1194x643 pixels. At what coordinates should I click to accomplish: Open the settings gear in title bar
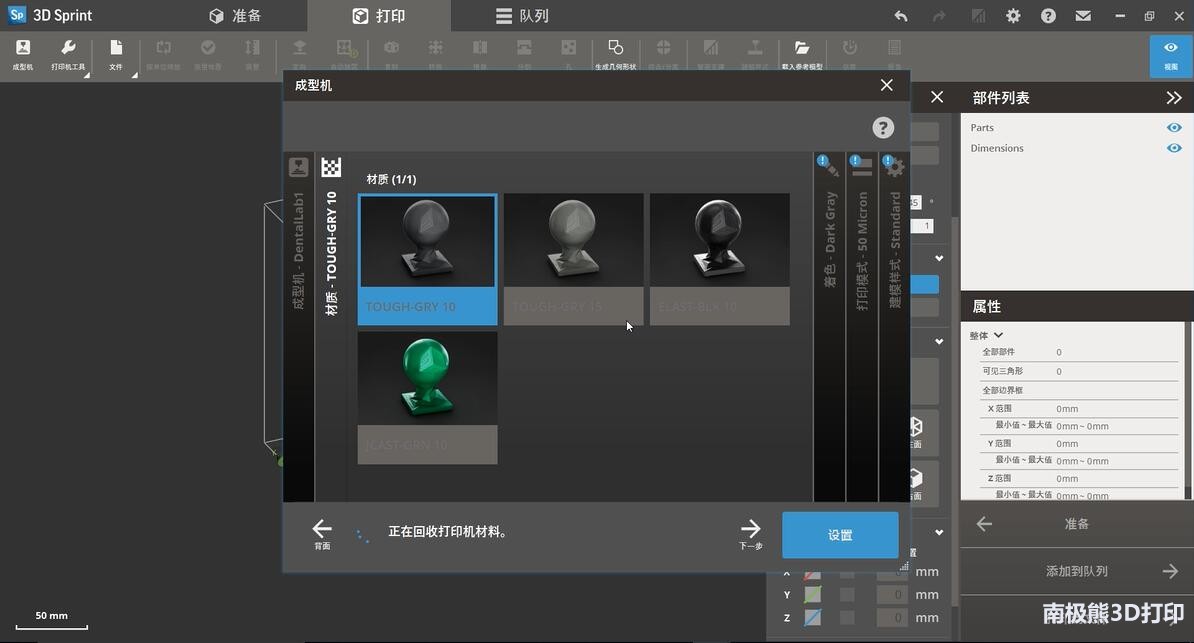tap(1013, 16)
